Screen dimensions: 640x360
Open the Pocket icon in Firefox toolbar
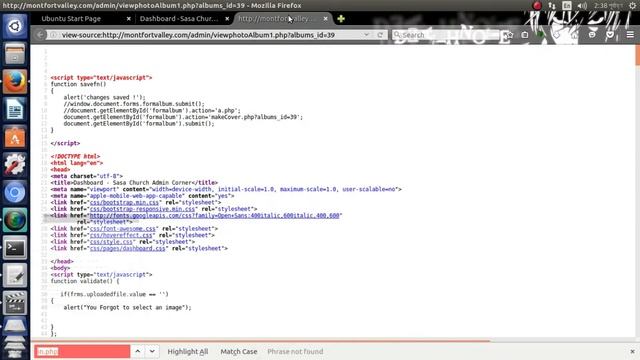610,35
